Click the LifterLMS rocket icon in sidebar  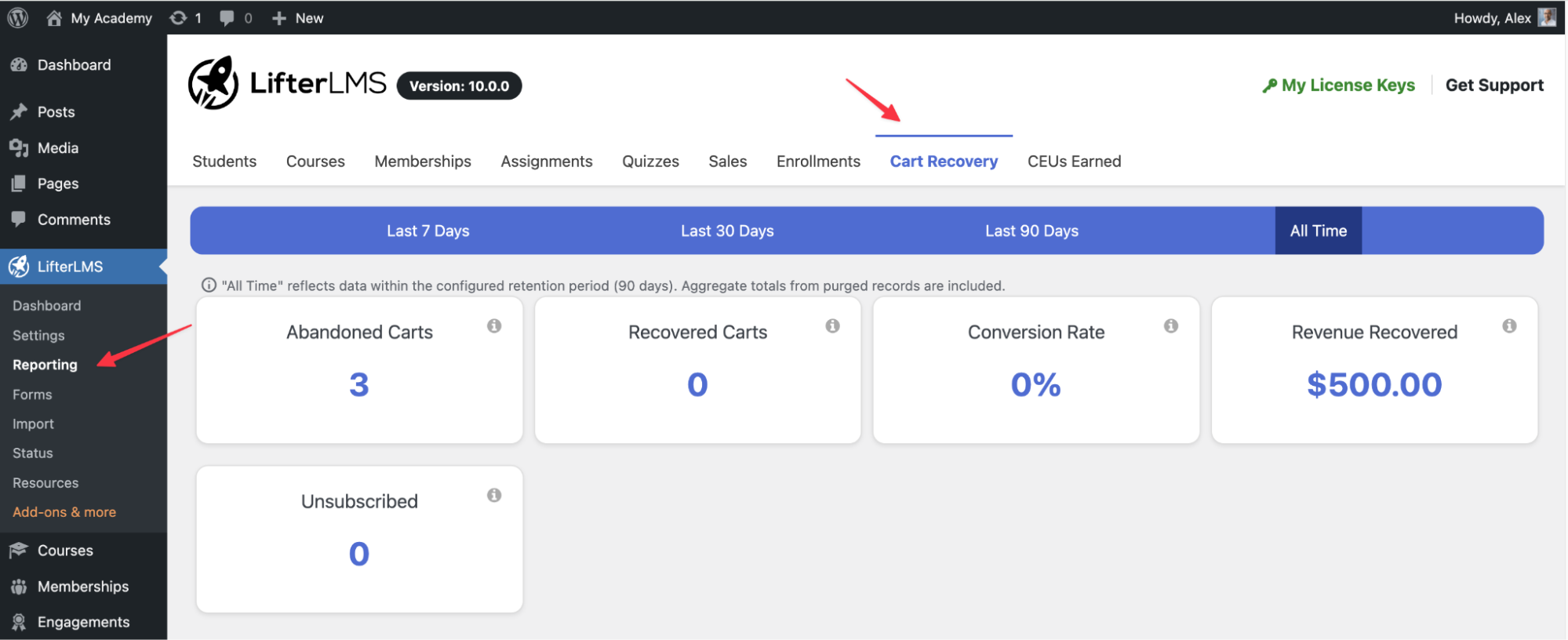click(x=19, y=267)
